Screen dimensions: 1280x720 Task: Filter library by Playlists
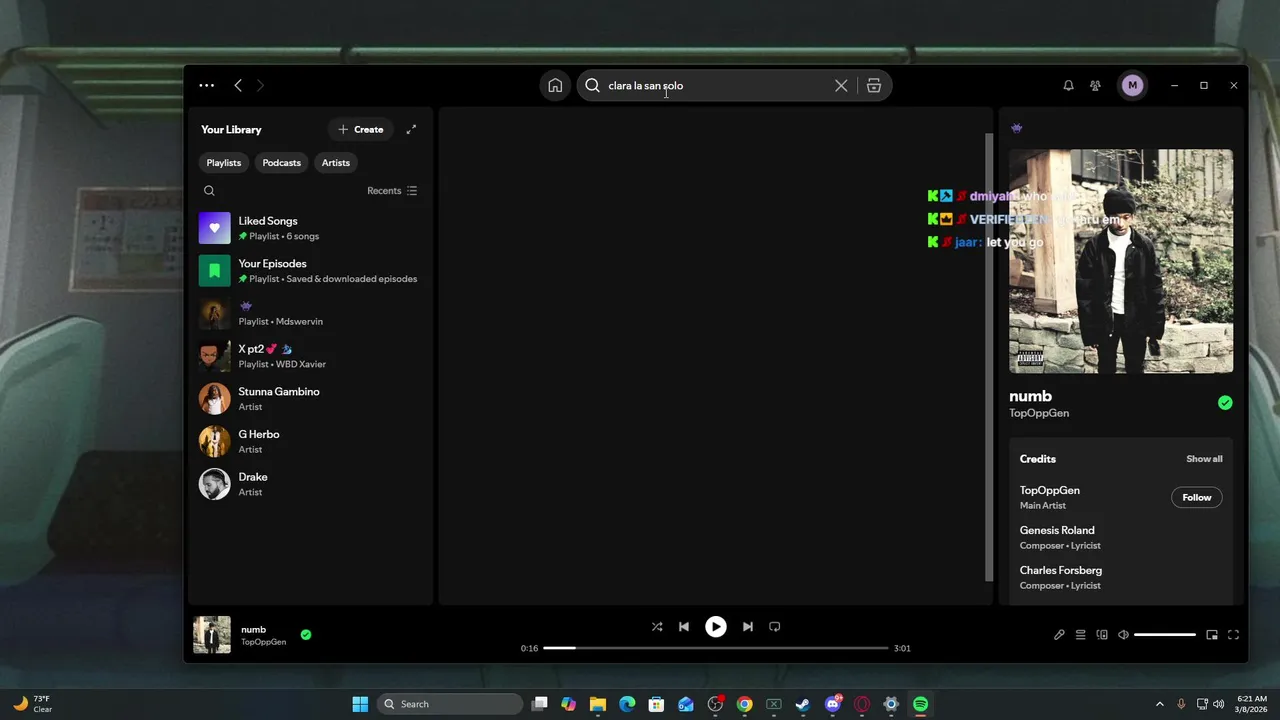click(224, 162)
